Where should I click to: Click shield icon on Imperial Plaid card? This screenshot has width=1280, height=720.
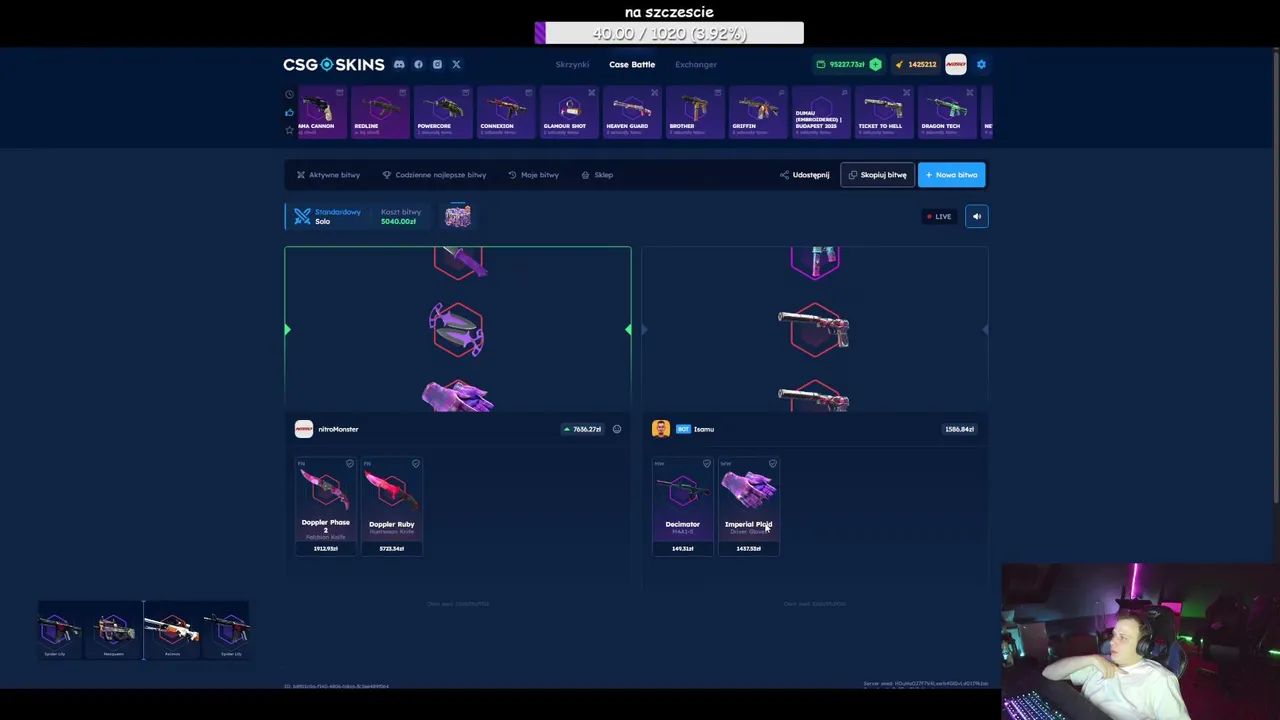[772, 464]
